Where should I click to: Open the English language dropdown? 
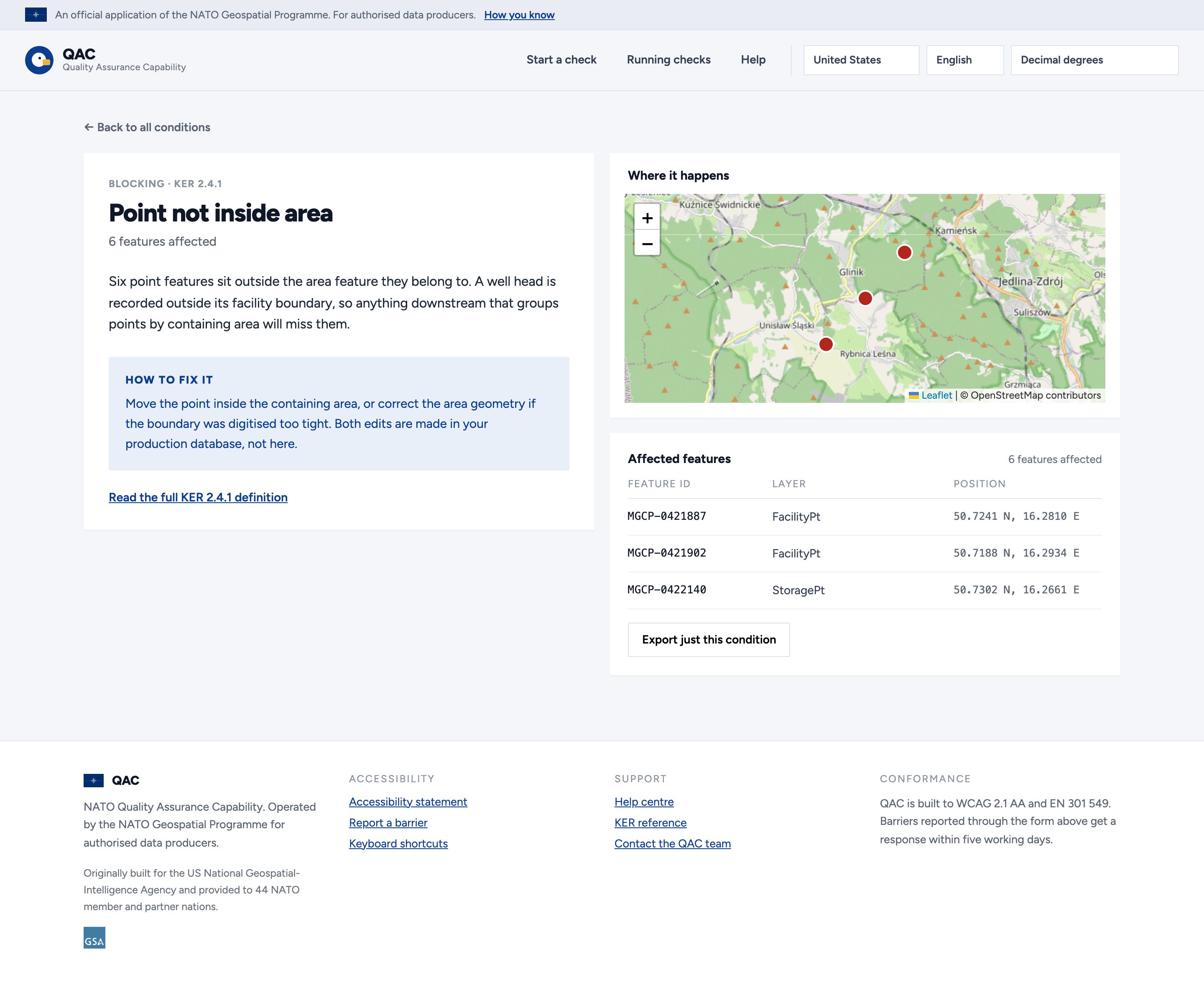(964, 60)
